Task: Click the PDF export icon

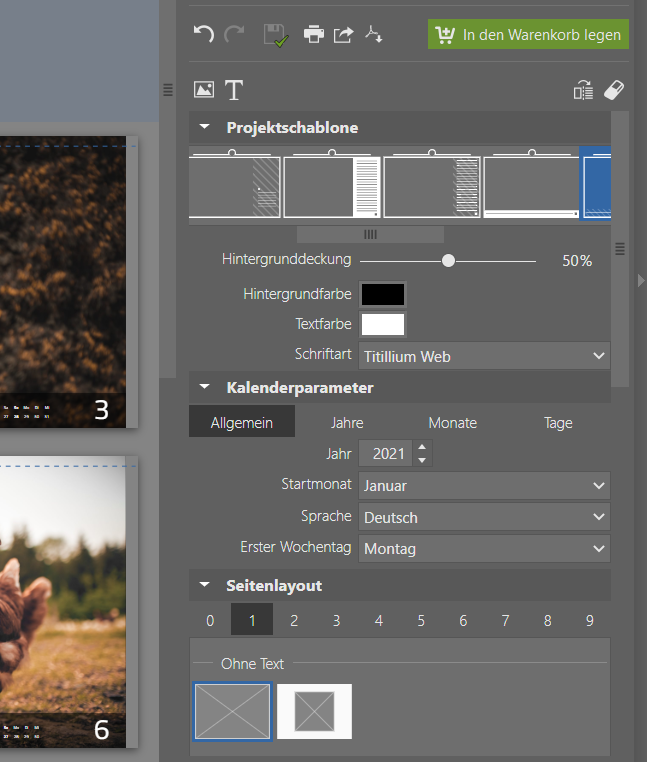Action: pos(374,35)
